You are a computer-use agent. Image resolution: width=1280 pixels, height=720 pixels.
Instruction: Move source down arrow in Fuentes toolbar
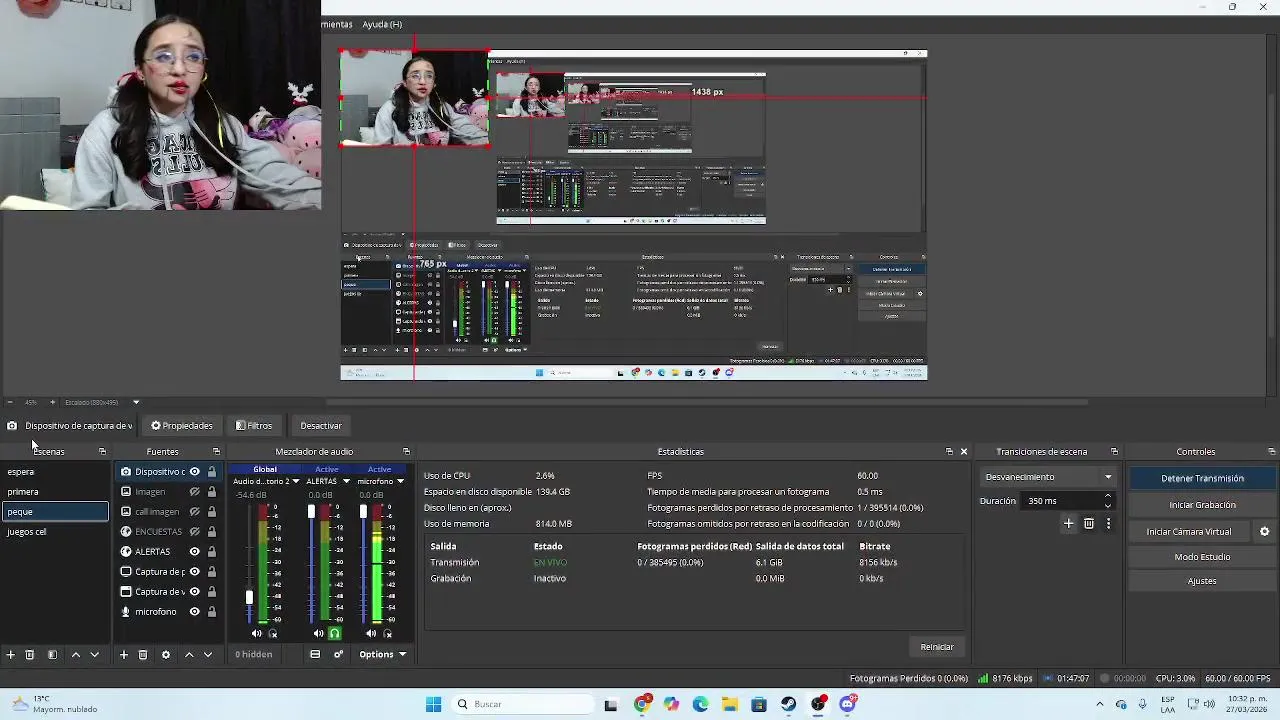(x=208, y=654)
